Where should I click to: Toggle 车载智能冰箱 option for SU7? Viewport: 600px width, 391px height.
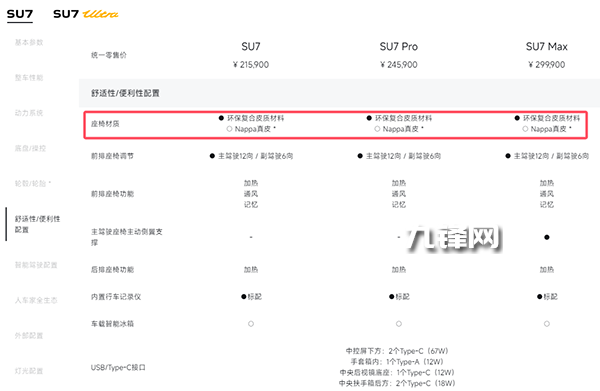(251, 324)
